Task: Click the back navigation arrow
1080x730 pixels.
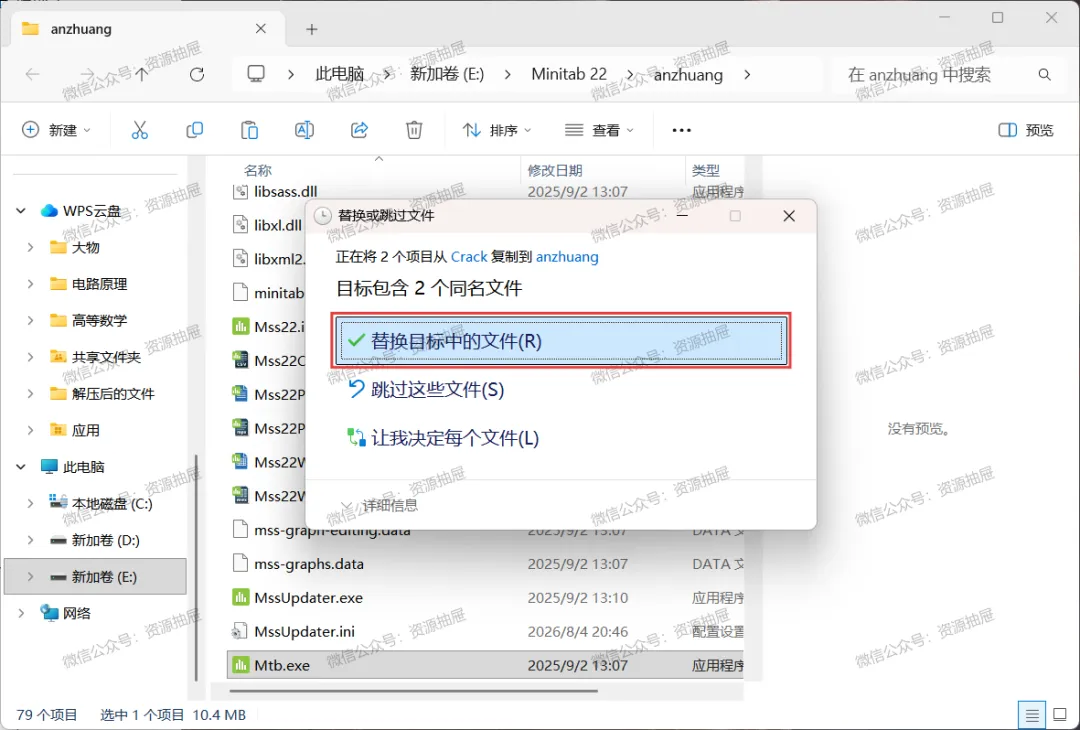Action: 32,74
